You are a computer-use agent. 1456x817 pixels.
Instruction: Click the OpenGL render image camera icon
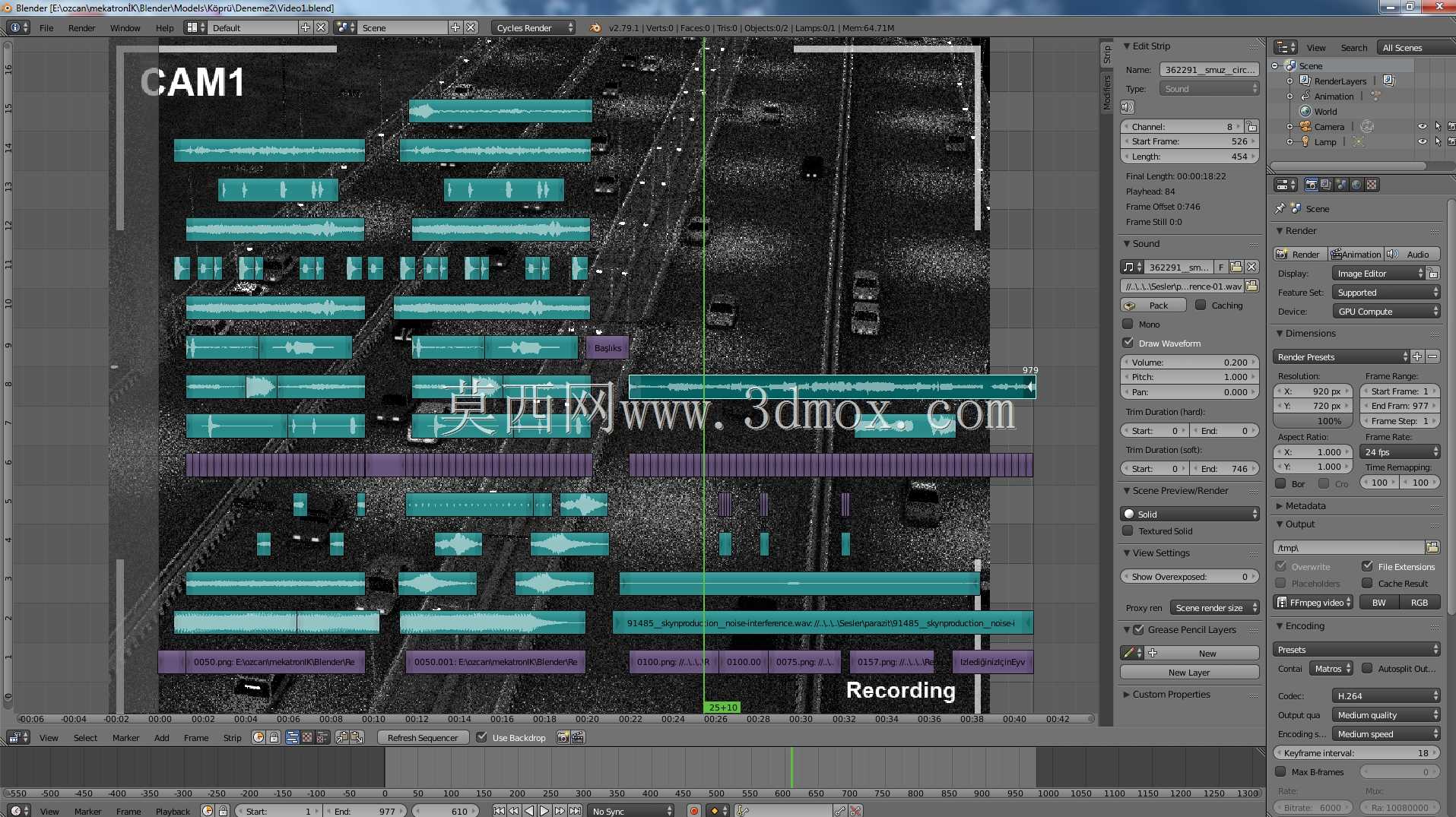(563, 737)
